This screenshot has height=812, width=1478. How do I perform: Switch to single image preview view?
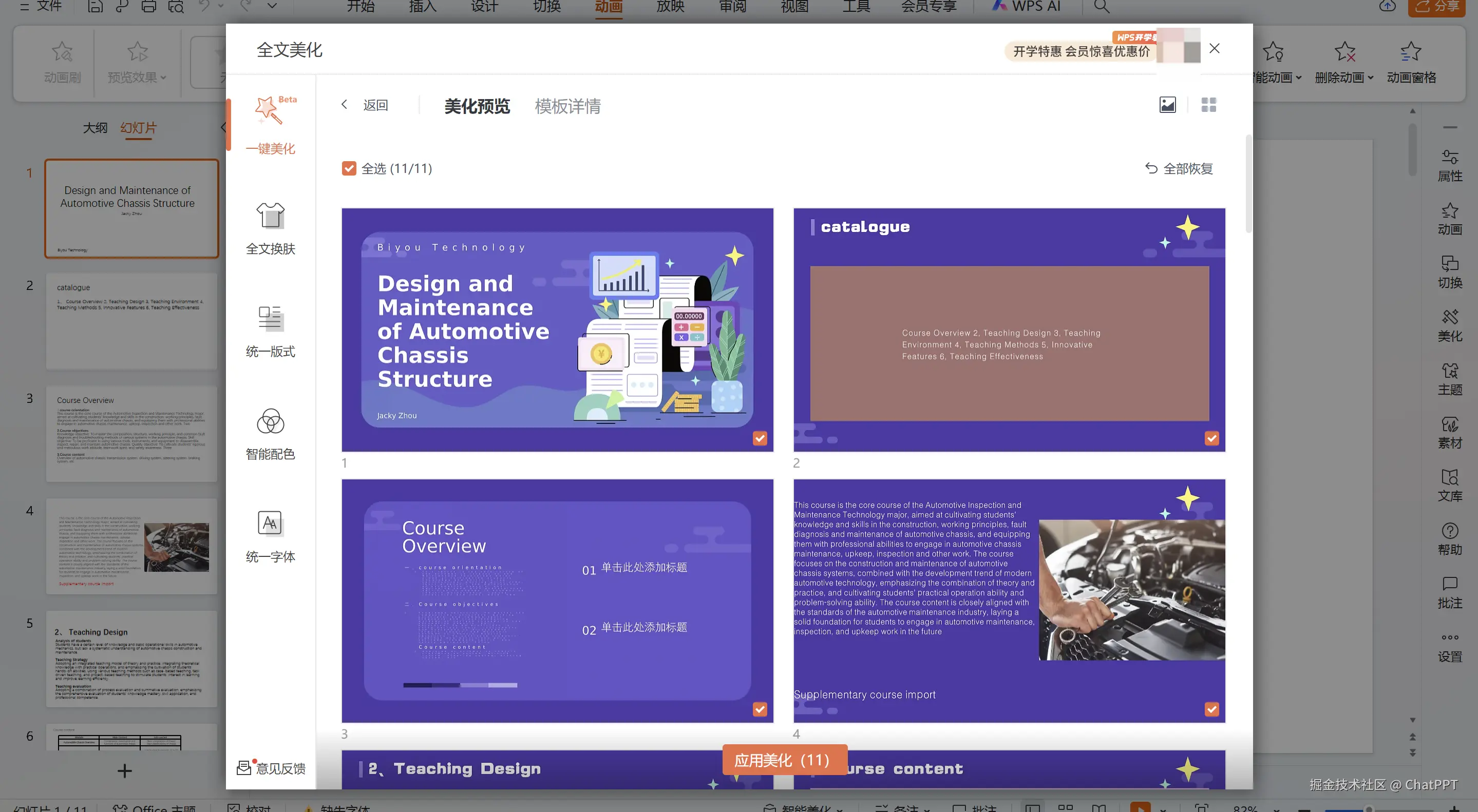click(1167, 105)
